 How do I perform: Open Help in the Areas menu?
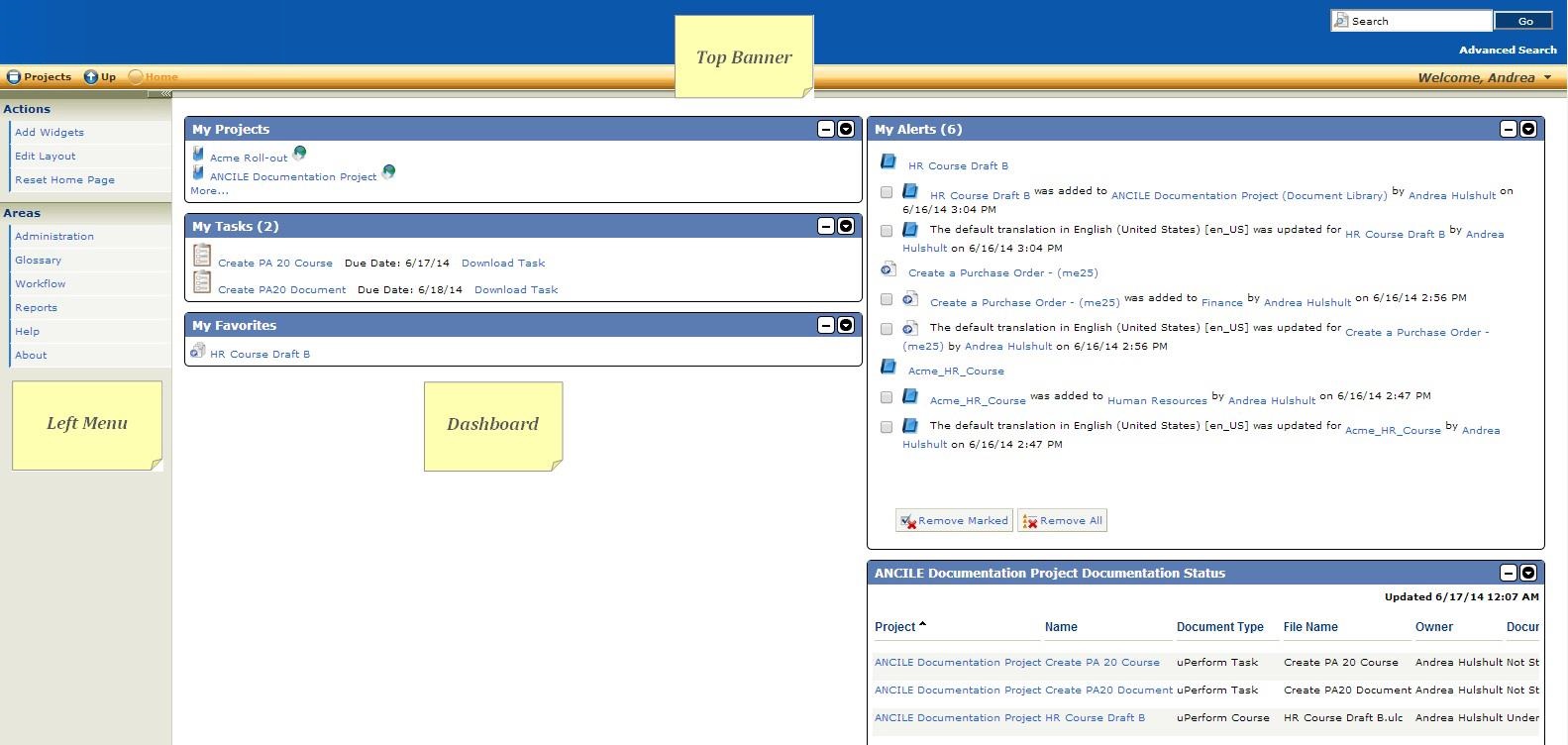pyautogui.click(x=27, y=331)
